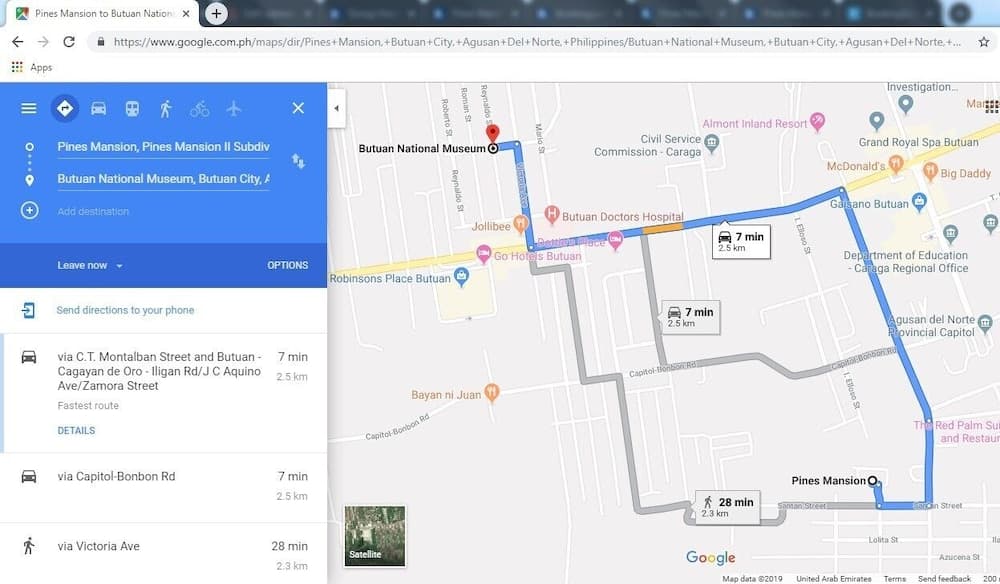Screen dimensions: 1000x584
Task: Select transit travel mode icon
Action: 132,108
